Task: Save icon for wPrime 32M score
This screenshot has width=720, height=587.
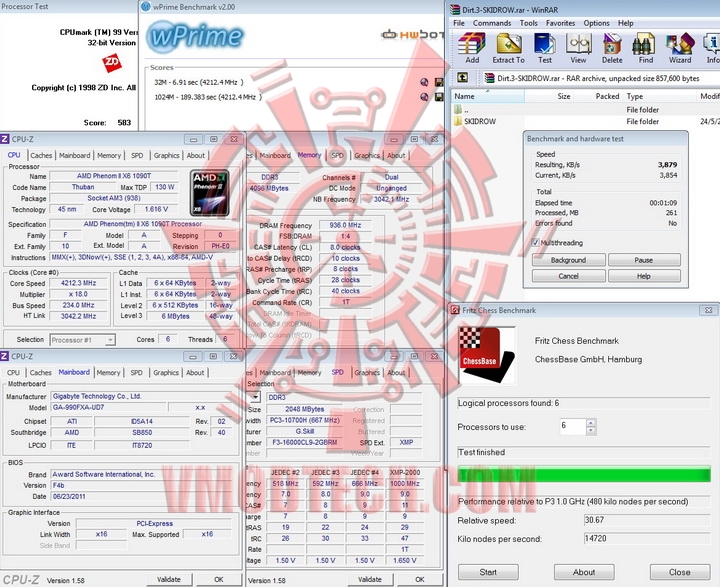Action: click(439, 82)
